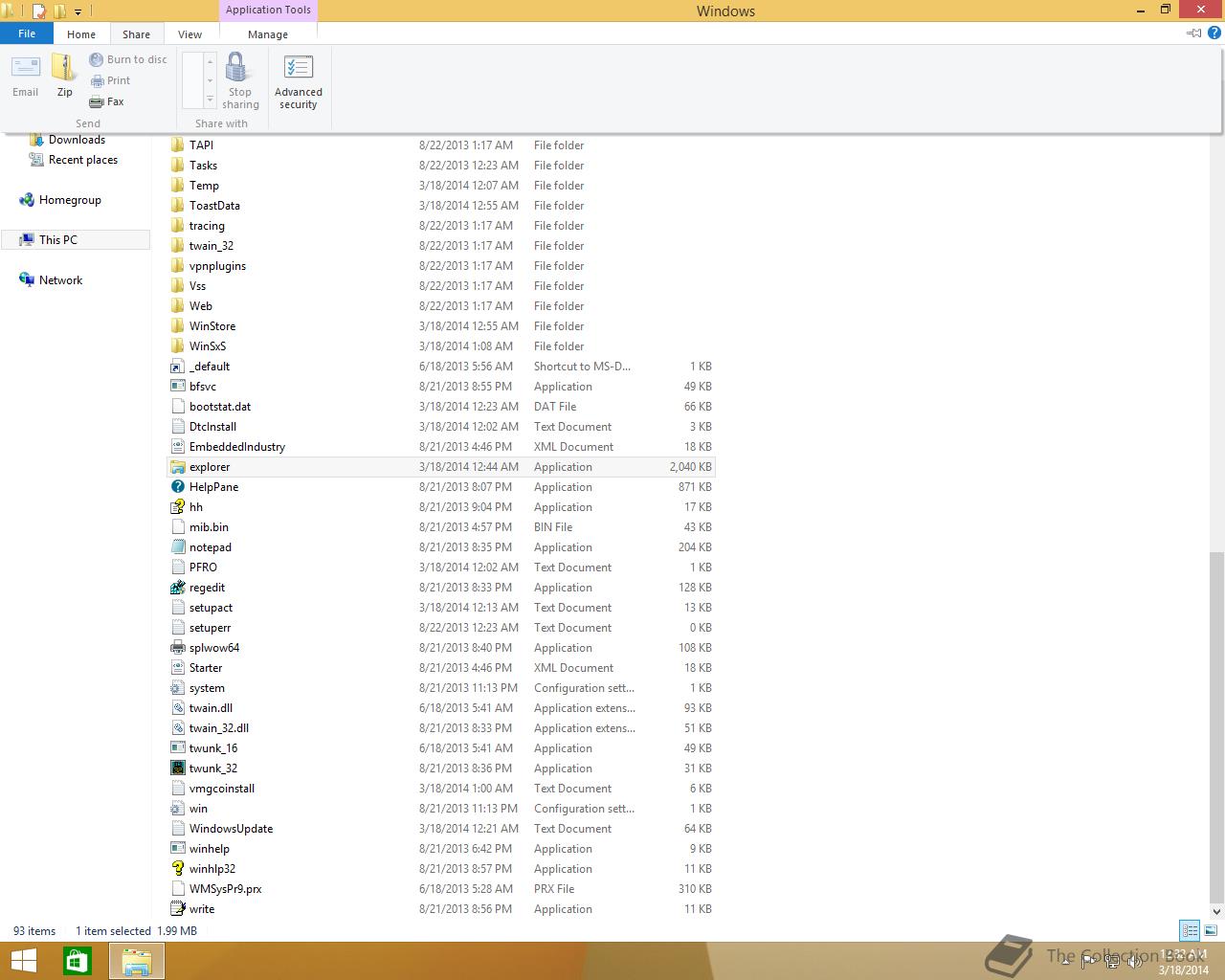
Task: Select the hh application icon
Action: (177, 507)
